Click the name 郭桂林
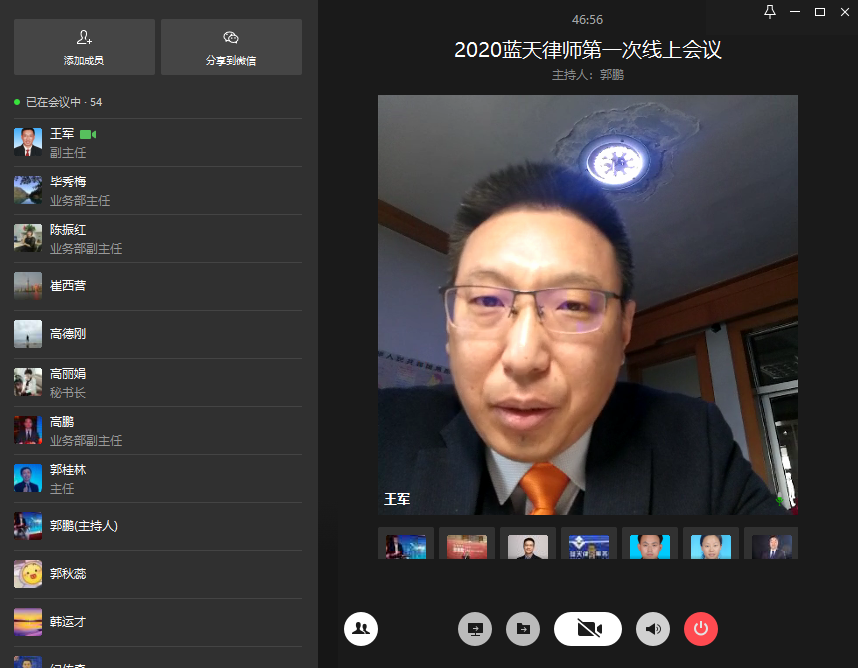 click(x=68, y=470)
